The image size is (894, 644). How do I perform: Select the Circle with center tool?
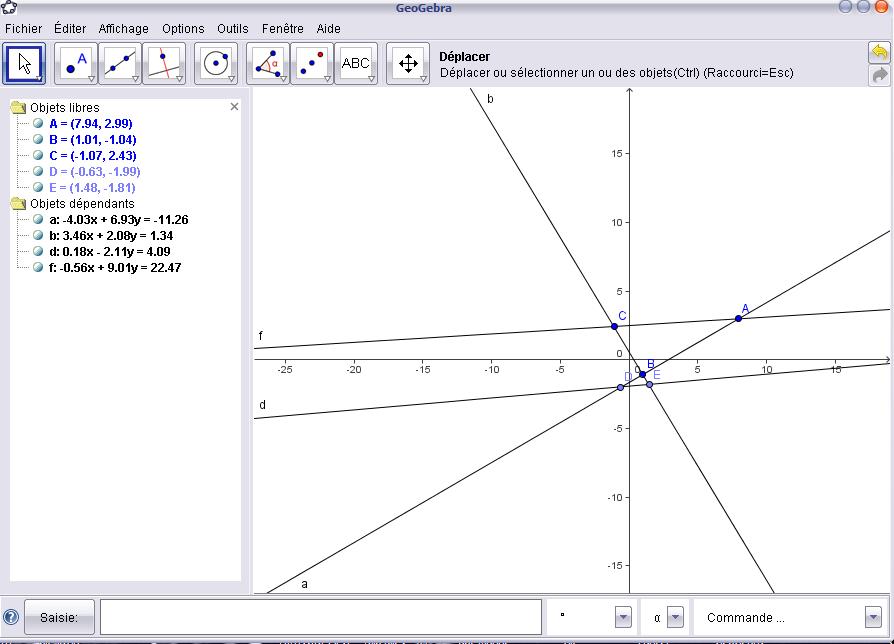216,63
